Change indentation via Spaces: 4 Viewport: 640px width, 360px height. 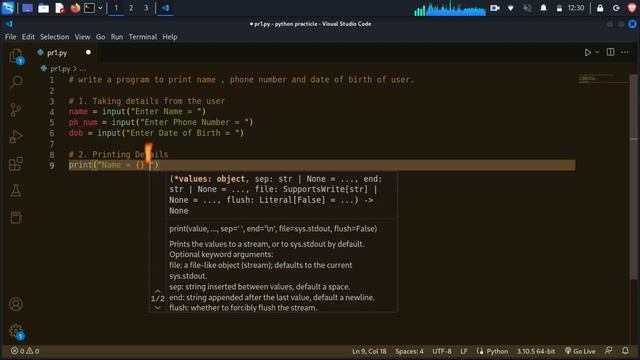tap(409, 351)
